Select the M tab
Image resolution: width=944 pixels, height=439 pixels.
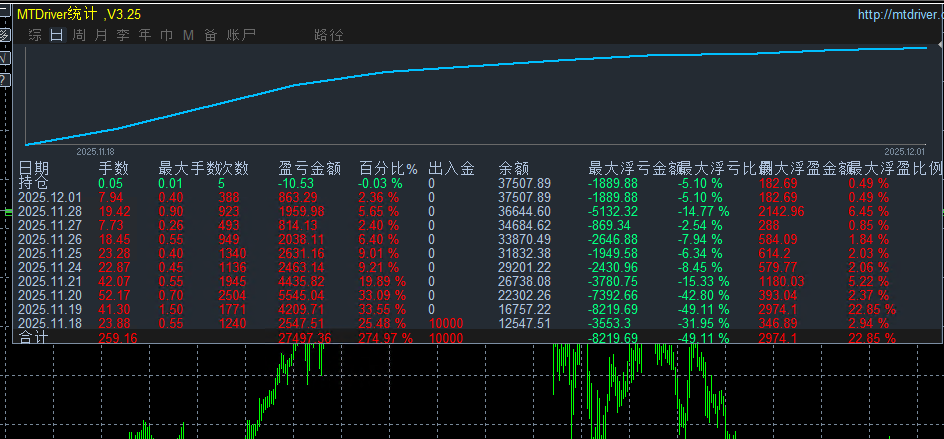[188, 35]
